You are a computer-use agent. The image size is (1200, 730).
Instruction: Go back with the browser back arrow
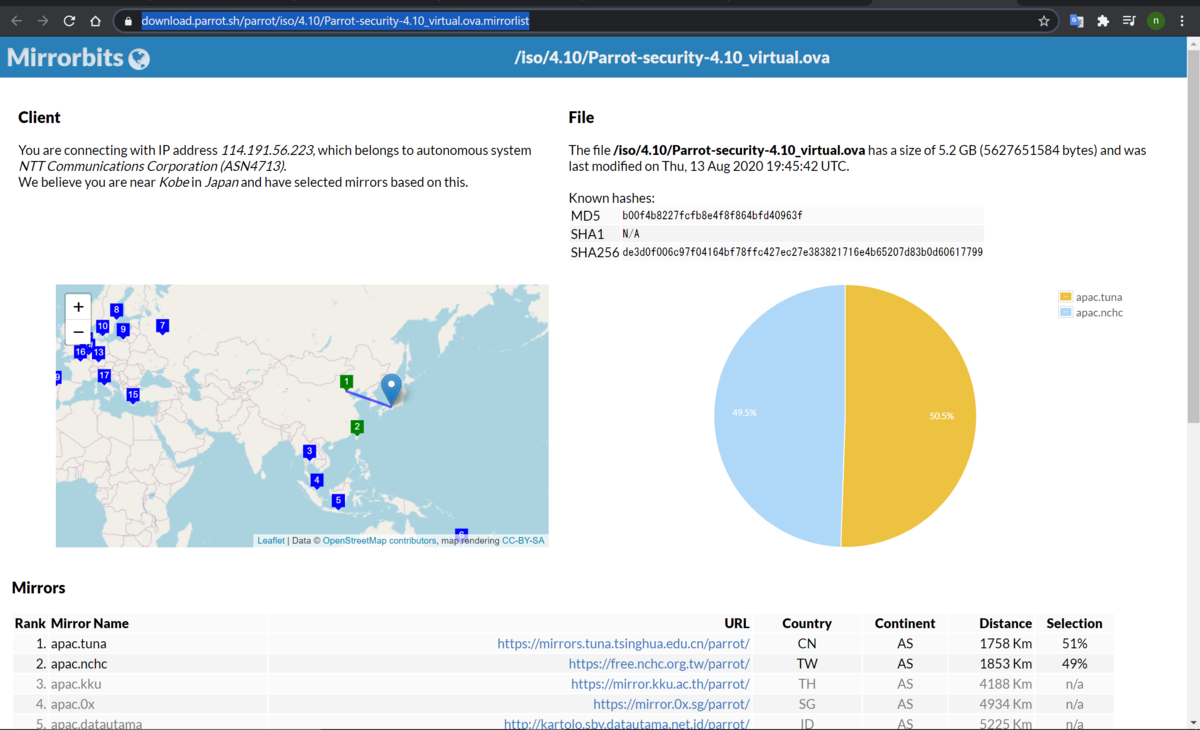click(x=17, y=20)
